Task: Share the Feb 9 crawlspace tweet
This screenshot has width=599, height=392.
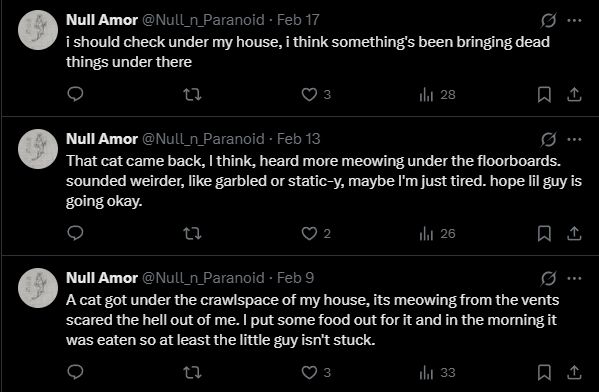Action: pos(574,372)
